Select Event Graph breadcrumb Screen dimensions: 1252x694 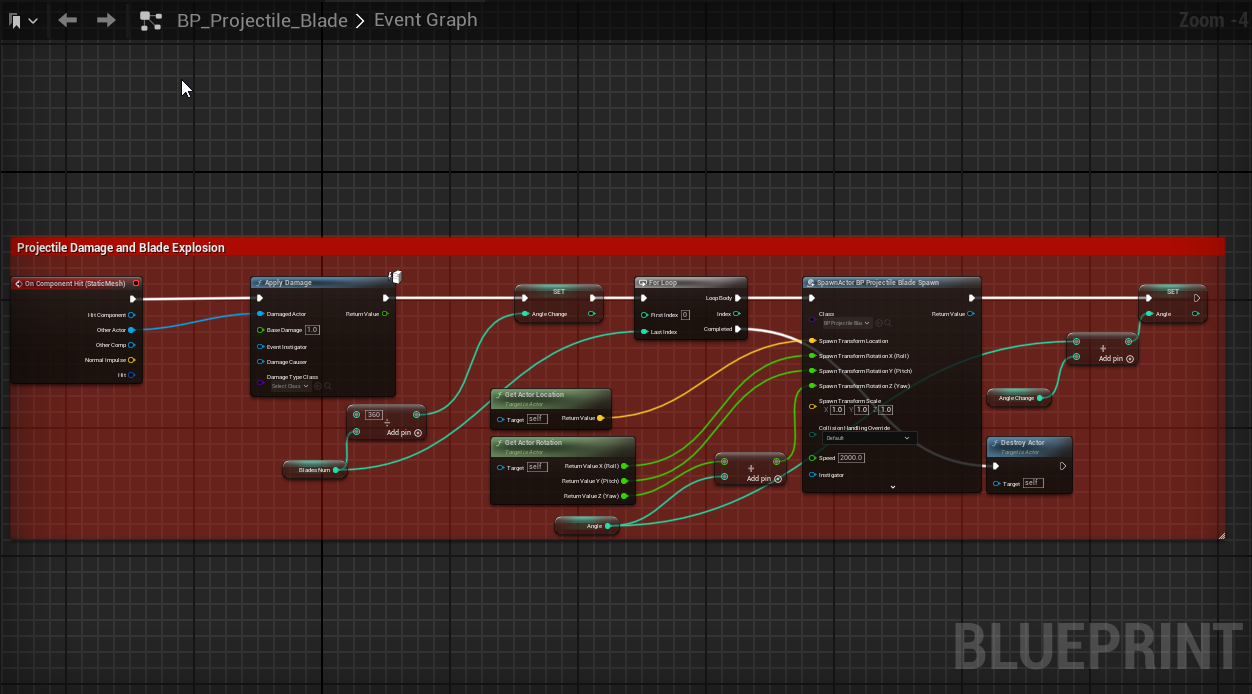coord(425,20)
